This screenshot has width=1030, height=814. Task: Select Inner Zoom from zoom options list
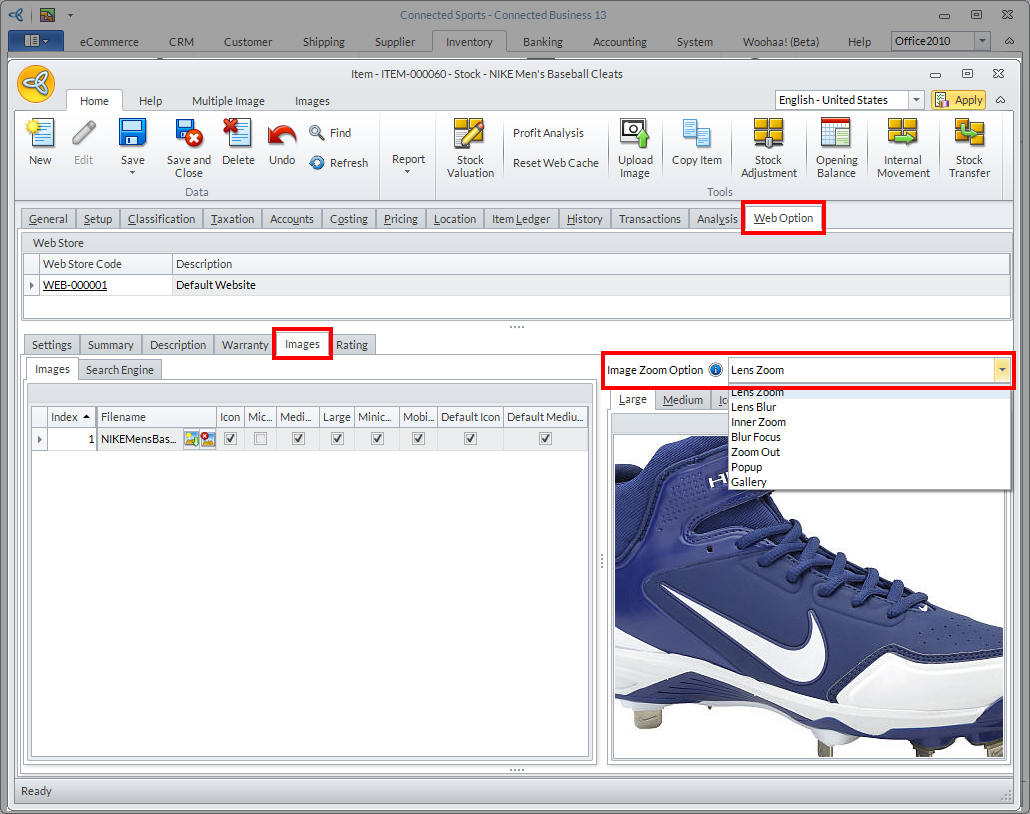[x=758, y=422]
